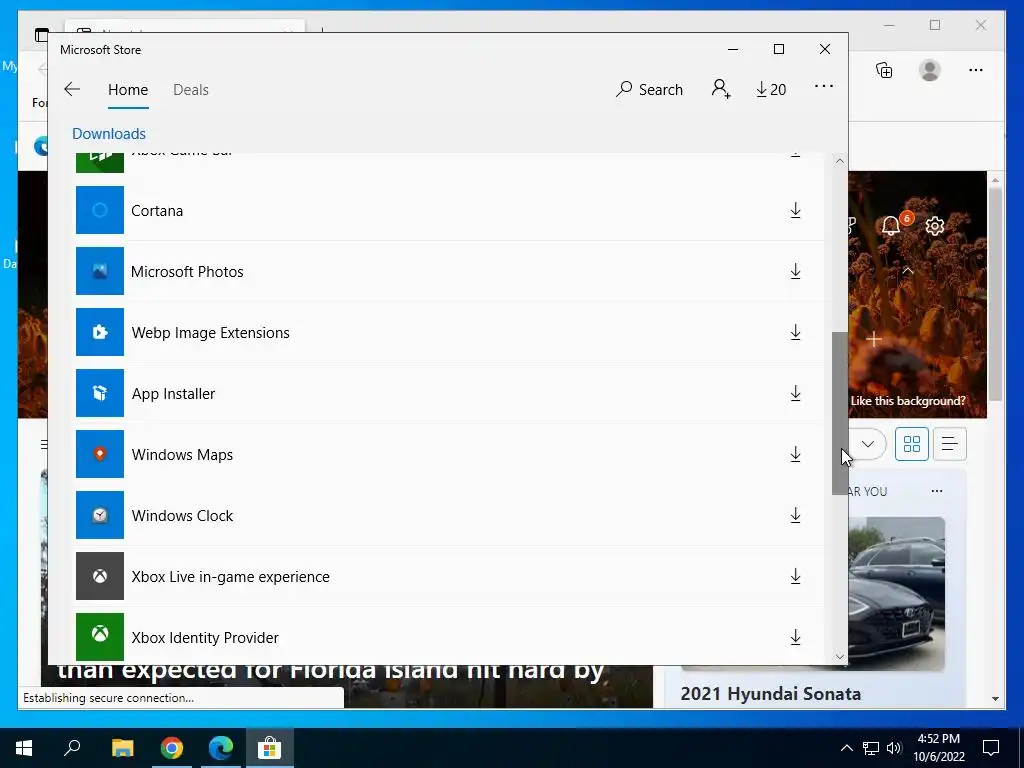
Task: Open the Windows Clock tile icon
Action: point(100,515)
